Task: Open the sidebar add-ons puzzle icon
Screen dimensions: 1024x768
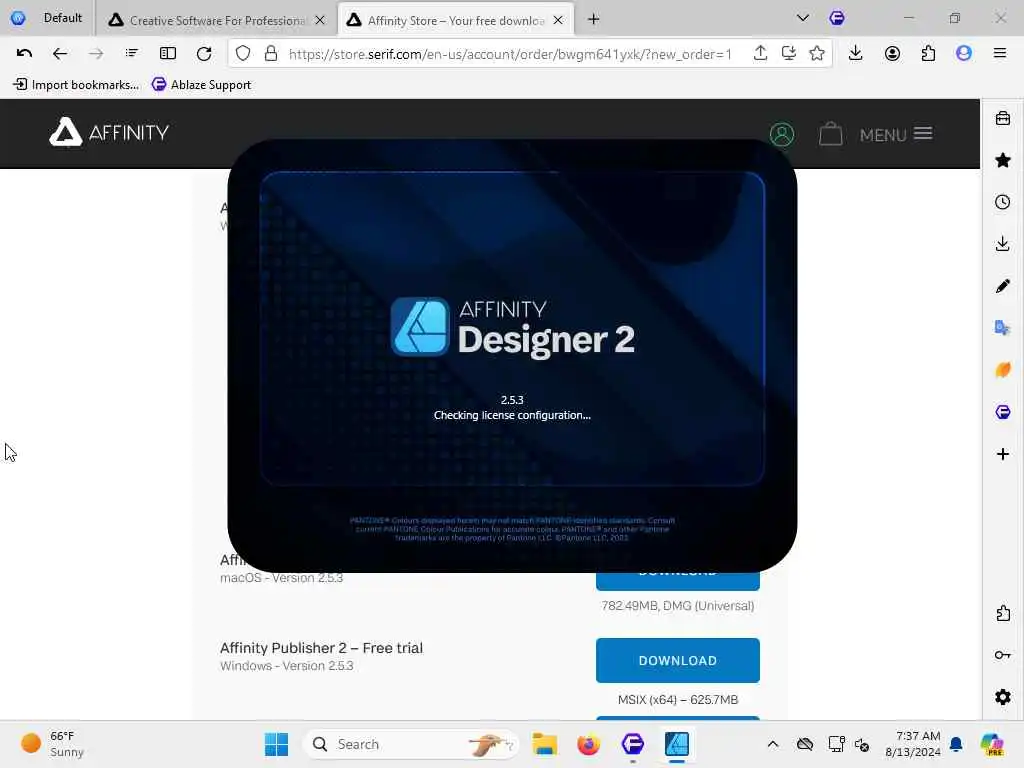Action: click(x=1003, y=613)
